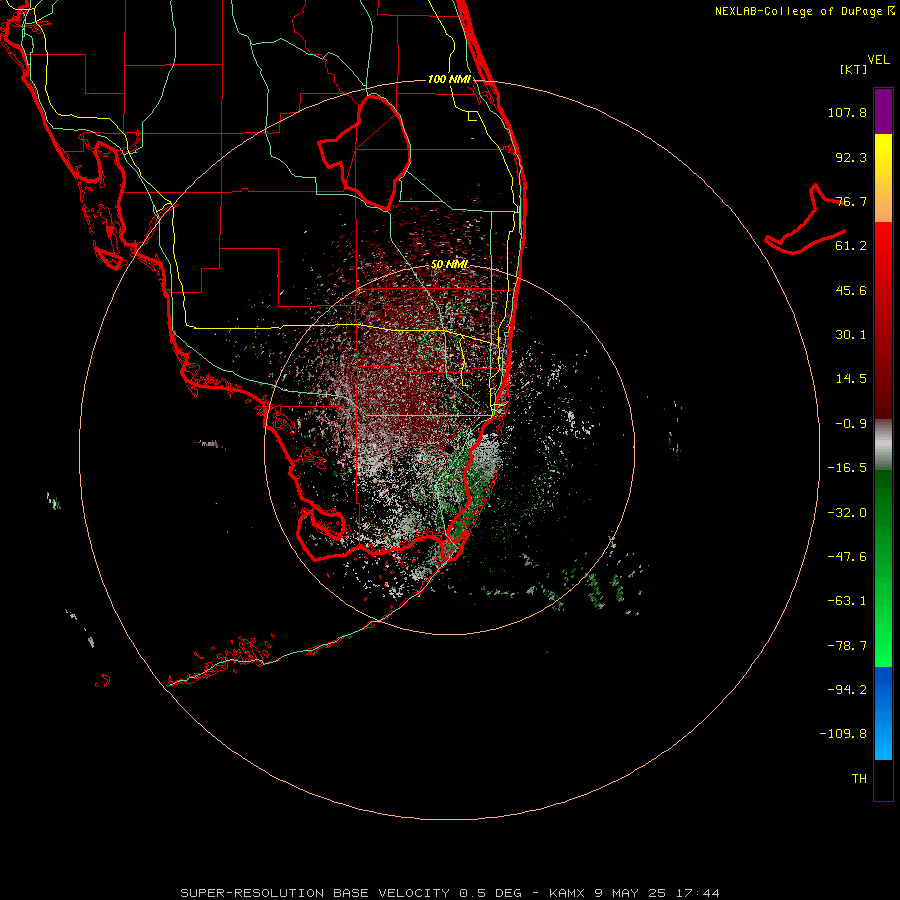The width and height of the screenshot is (900, 900).
Task: Click the TH label on the legend
Action: 859,779
